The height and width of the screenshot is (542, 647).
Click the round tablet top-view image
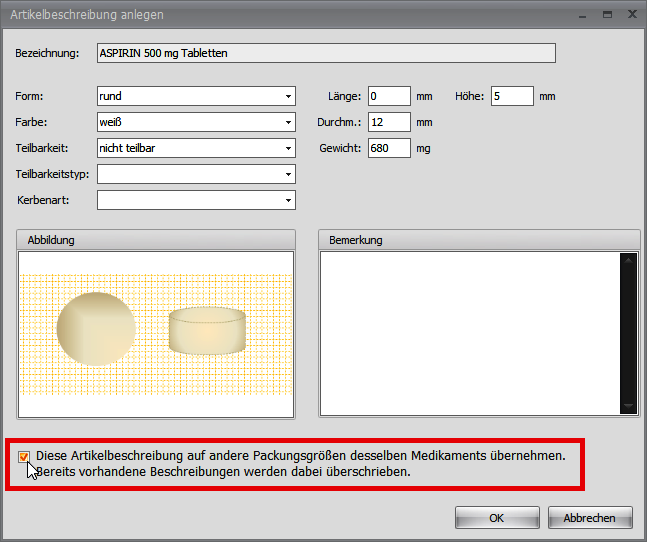96,329
